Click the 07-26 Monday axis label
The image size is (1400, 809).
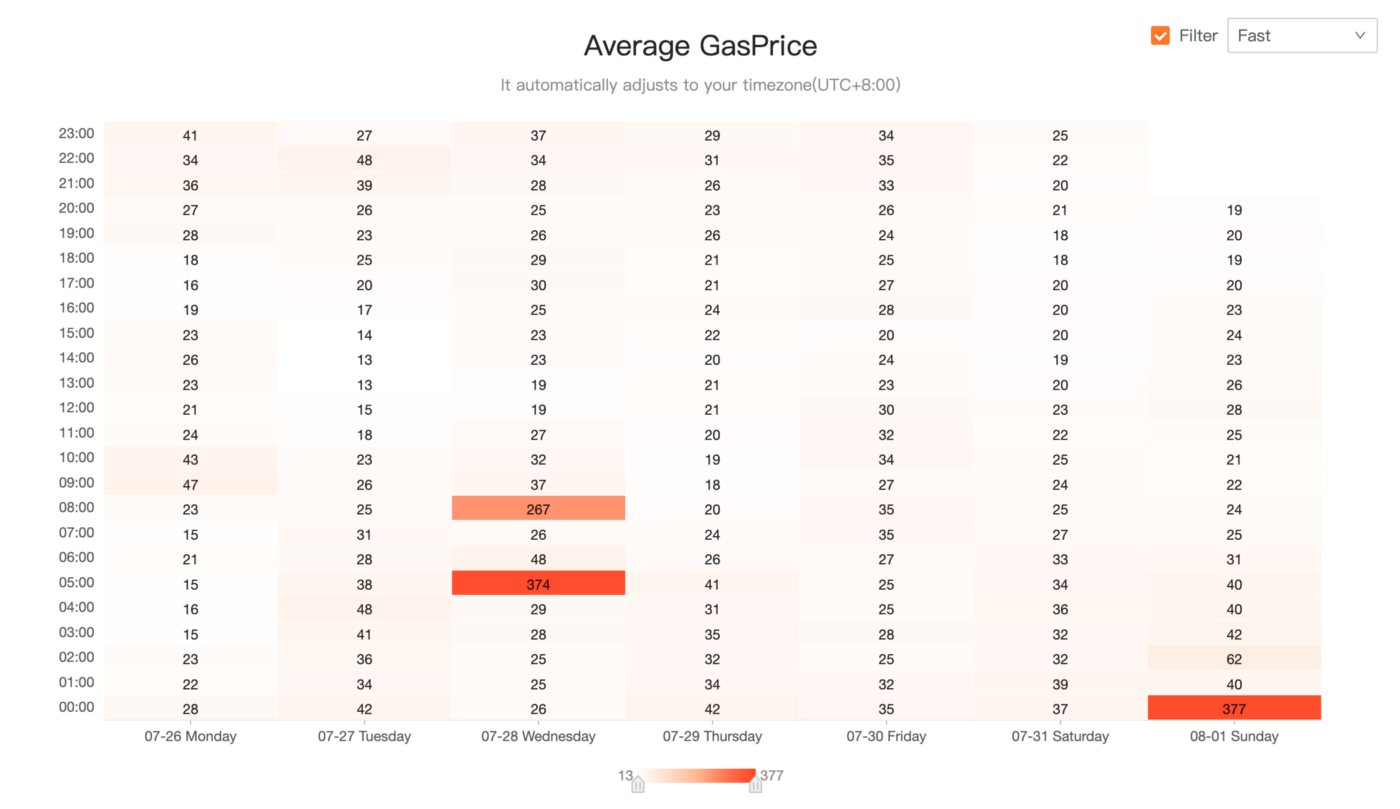pyautogui.click(x=190, y=736)
